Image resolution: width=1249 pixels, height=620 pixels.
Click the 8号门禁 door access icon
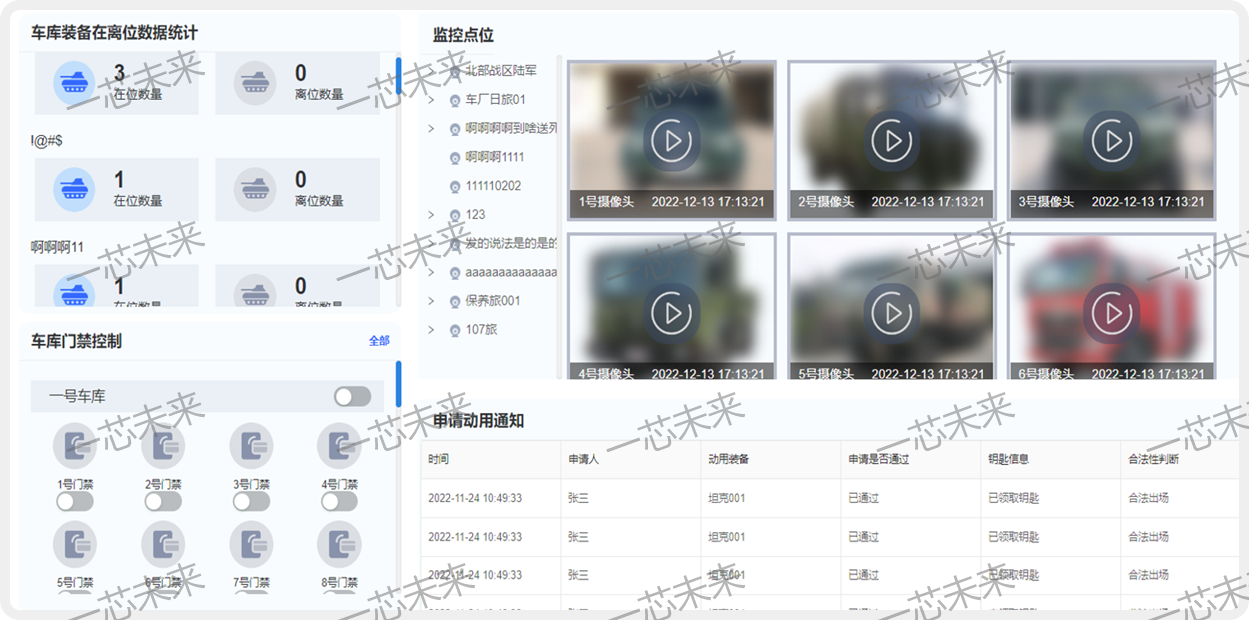click(339, 544)
